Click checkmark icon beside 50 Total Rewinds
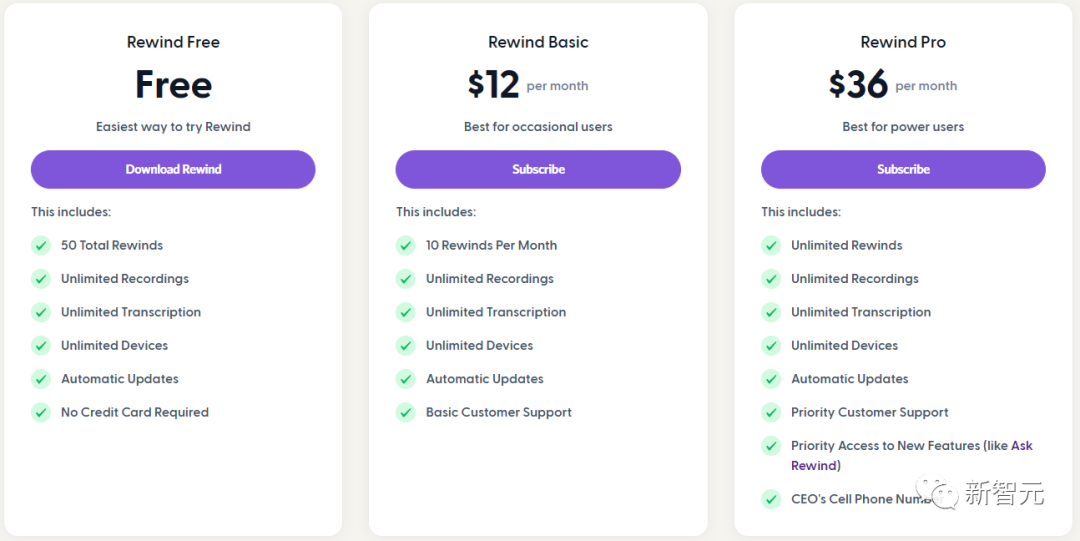 point(41,245)
